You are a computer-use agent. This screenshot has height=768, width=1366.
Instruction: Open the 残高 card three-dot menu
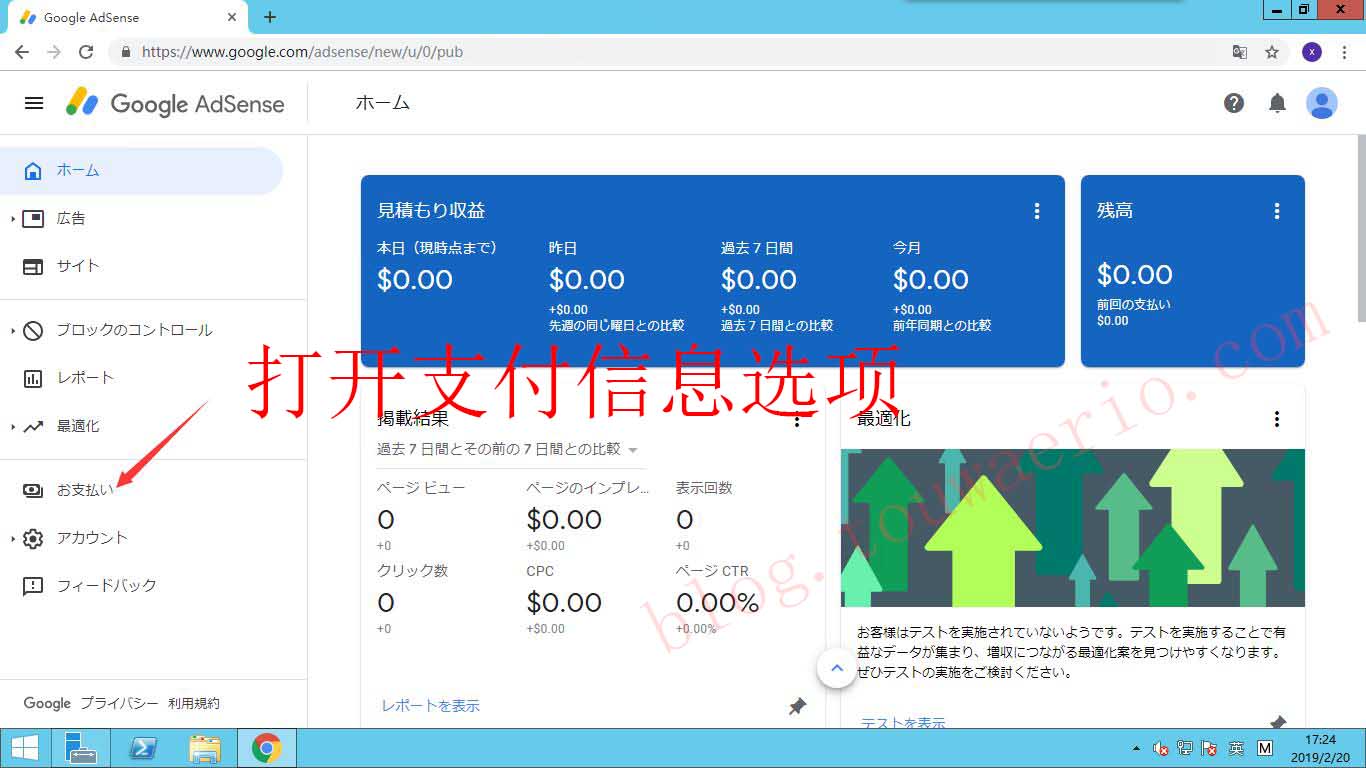(1277, 211)
